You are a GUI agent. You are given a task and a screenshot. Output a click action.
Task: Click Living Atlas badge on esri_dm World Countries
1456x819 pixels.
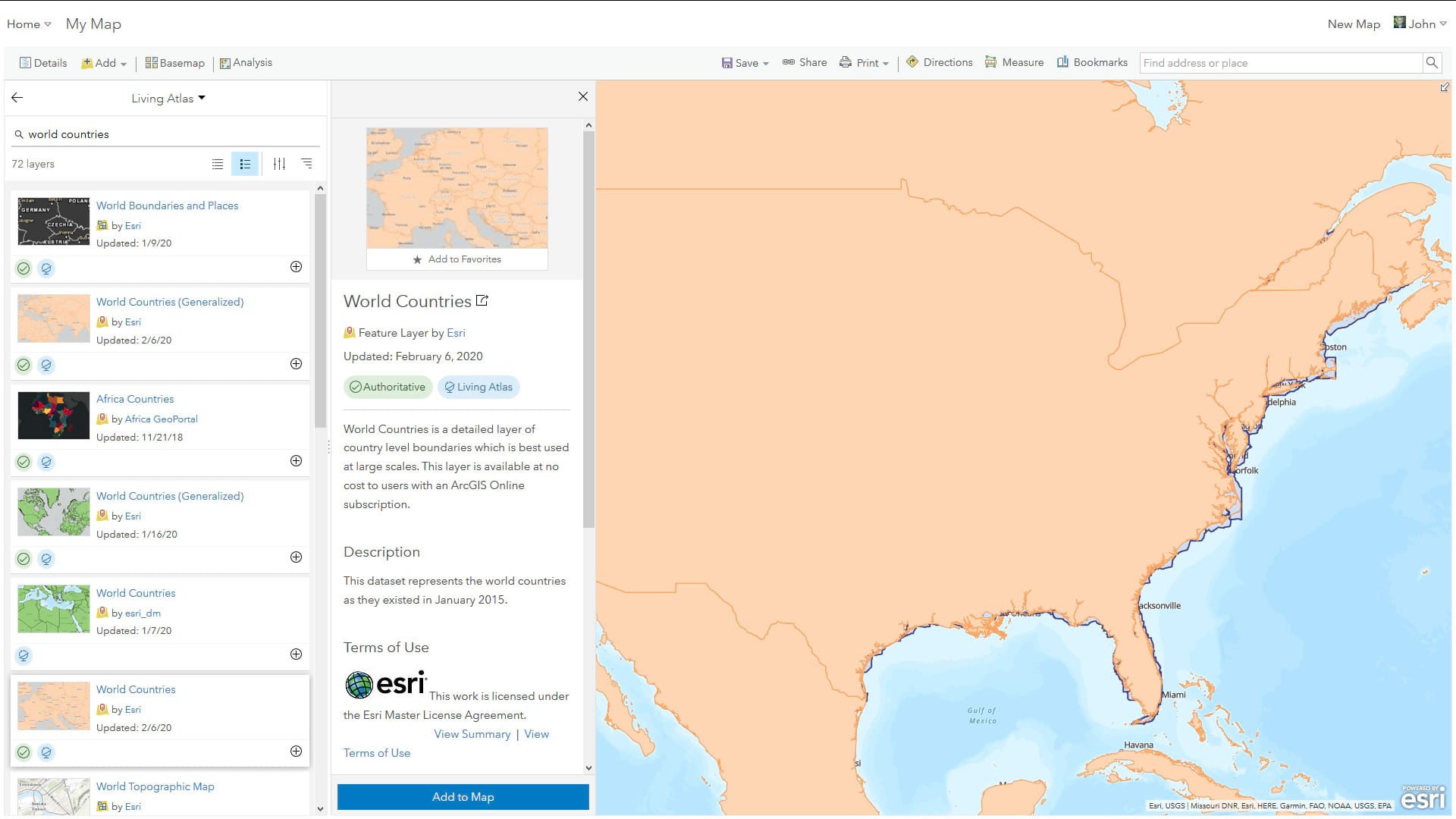point(24,656)
